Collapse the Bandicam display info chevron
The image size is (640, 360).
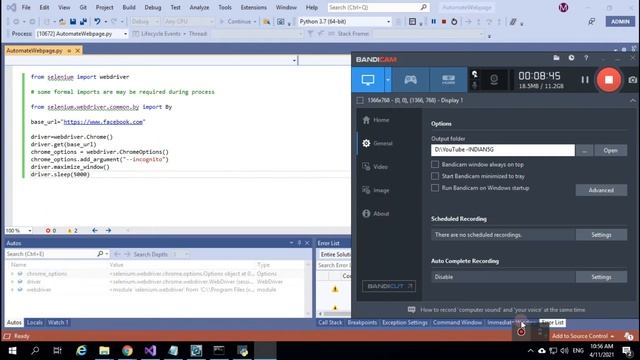(633, 100)
